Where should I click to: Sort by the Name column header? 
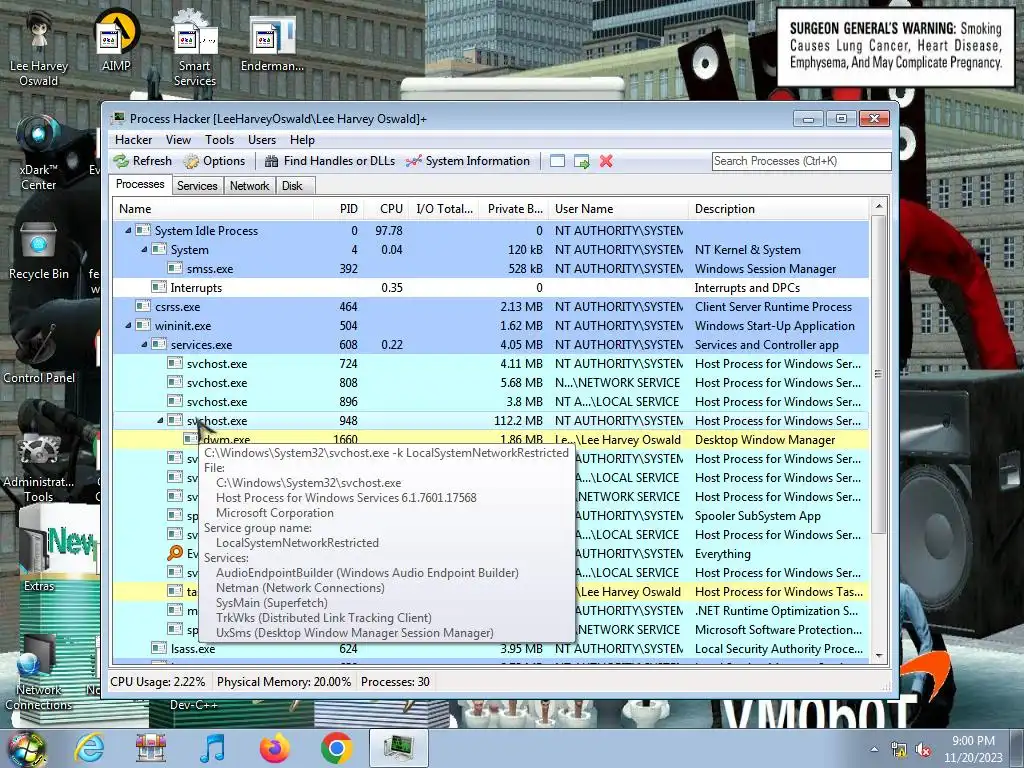(213, 209)
